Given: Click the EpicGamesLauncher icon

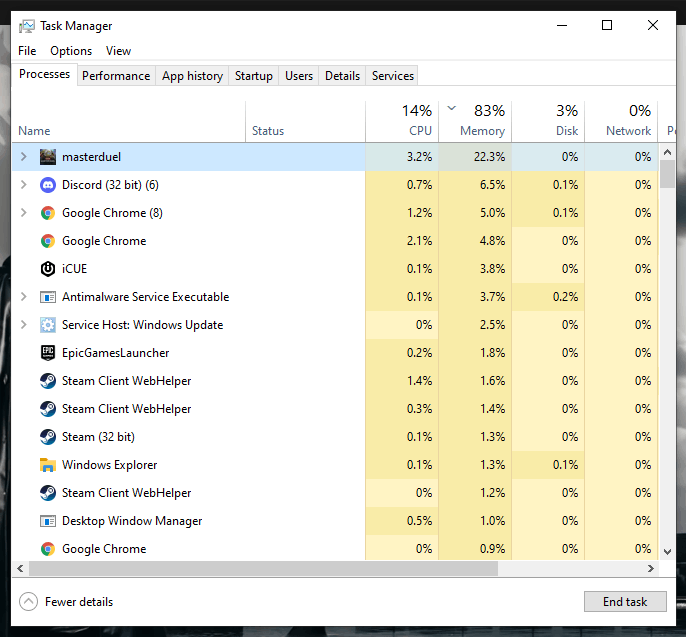Looking at the screenshot, I should (48, 353).
